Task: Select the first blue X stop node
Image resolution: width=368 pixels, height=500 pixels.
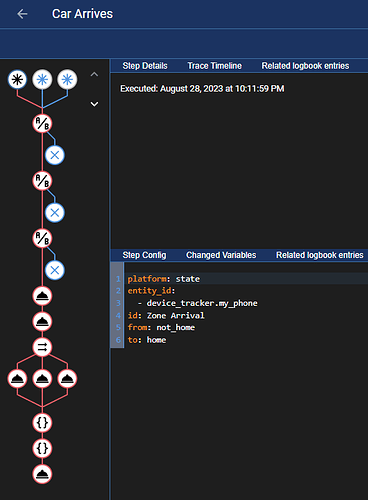Action: (x=55, y=155)
